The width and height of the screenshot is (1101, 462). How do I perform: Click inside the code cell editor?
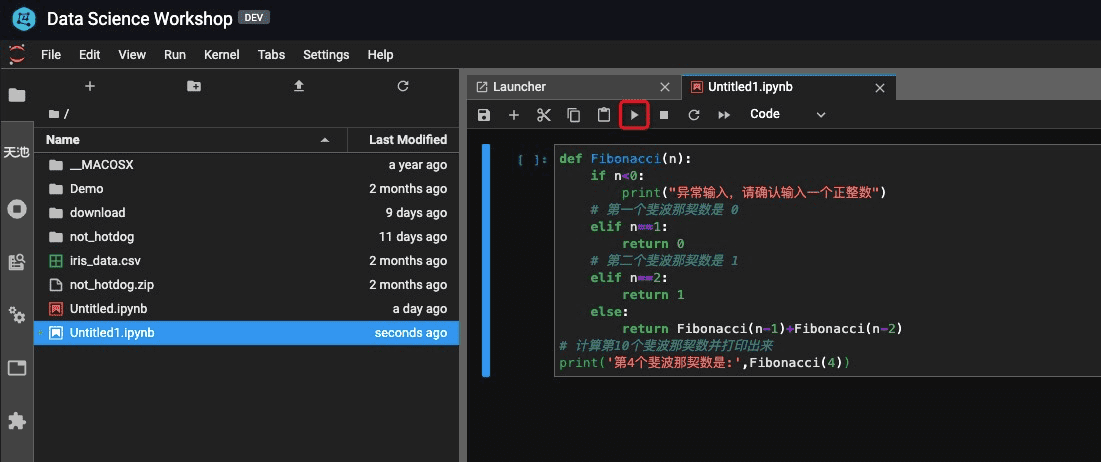(x=827, y=261)
